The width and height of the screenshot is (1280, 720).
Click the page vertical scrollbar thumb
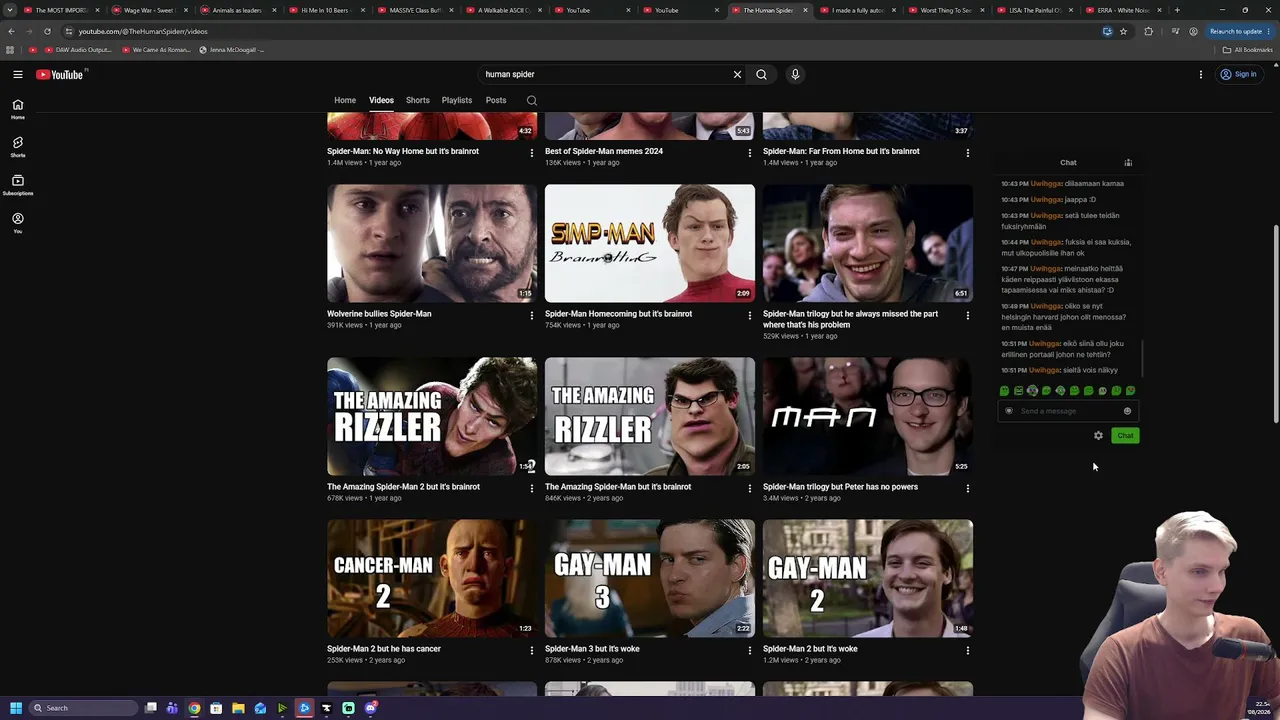click(1276, 325)
